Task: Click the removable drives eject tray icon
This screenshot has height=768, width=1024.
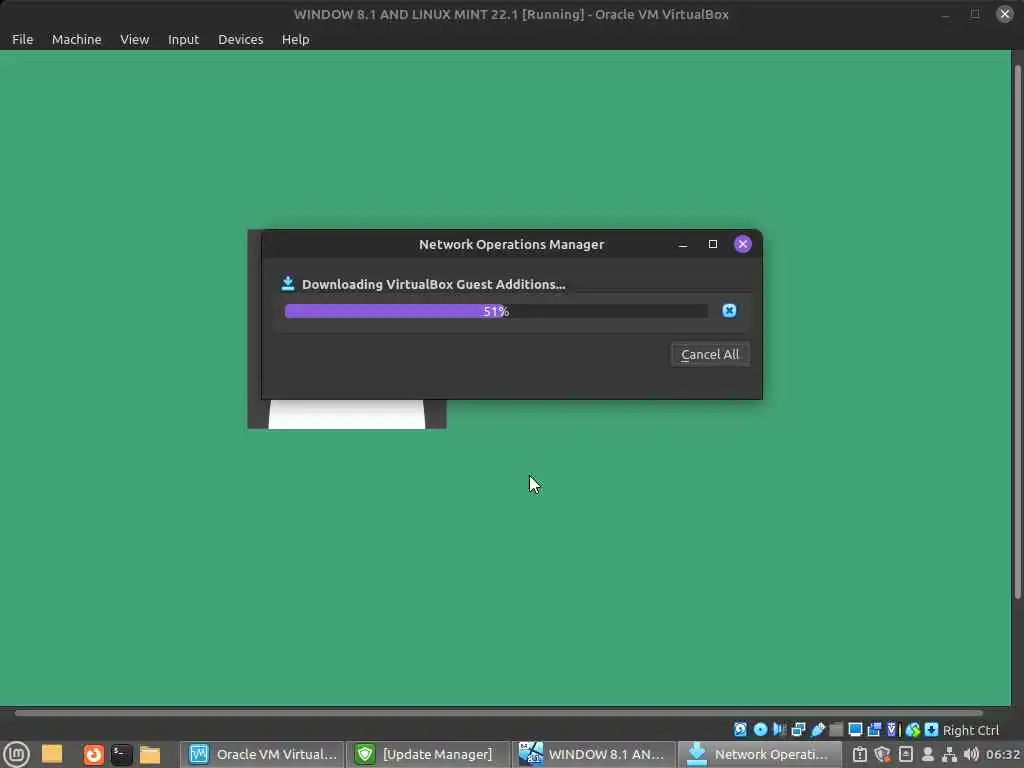Action: 906,754
